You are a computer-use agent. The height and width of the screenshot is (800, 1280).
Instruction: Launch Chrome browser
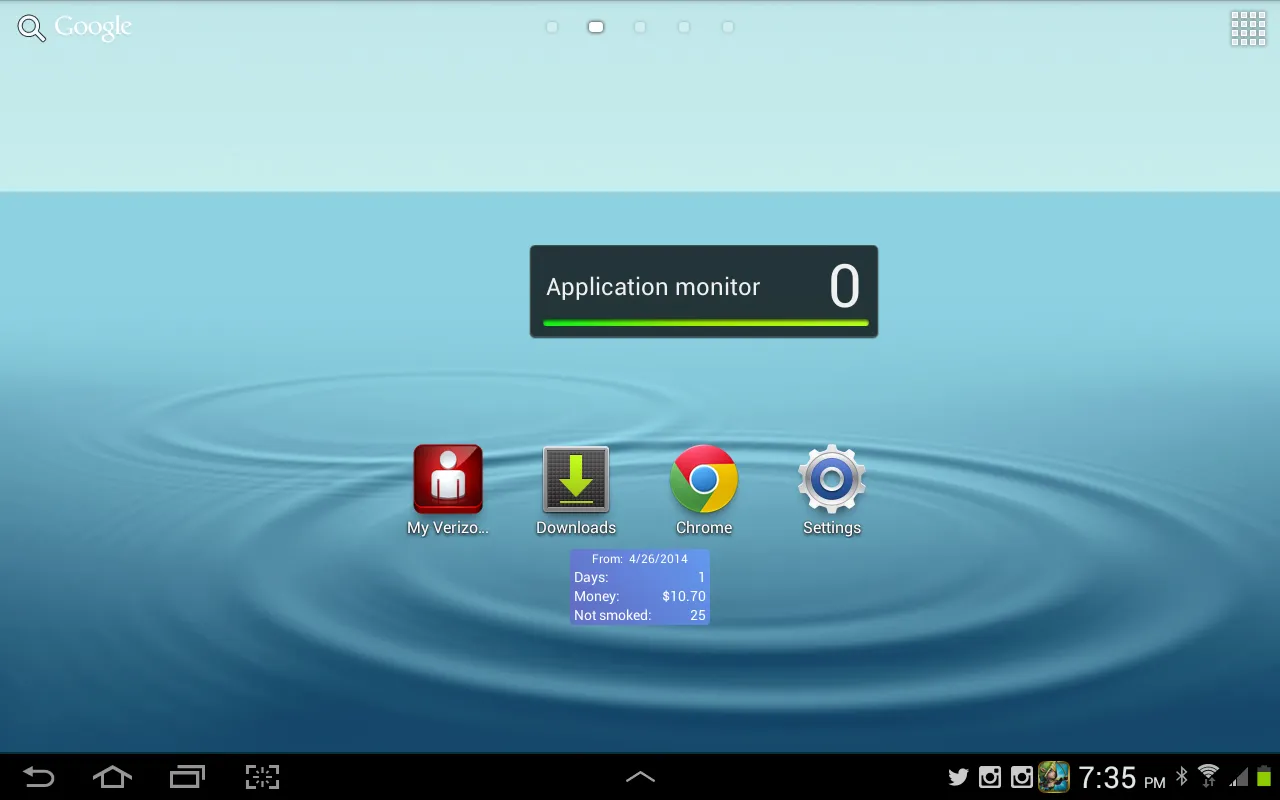[x=704, y=490]
